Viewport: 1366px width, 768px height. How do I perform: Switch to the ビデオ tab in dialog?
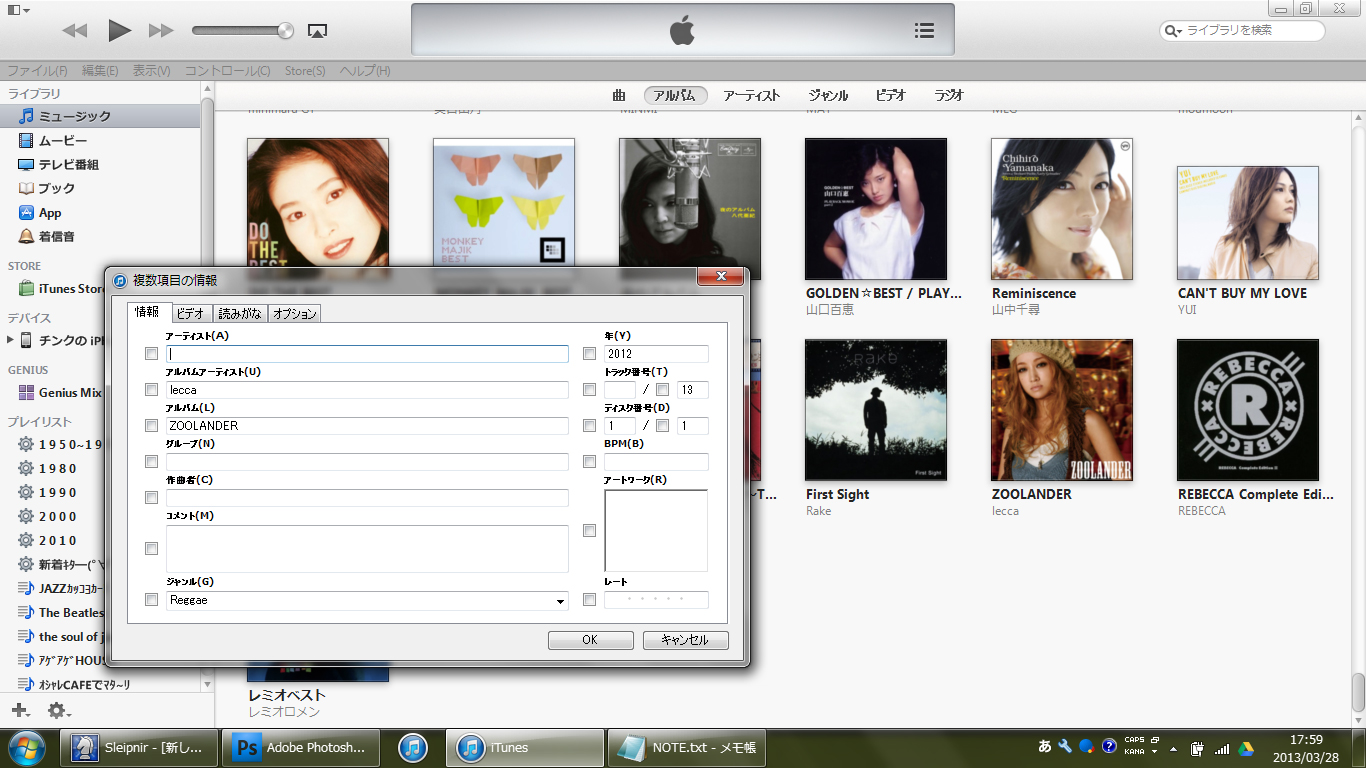(x=190, y=313)
